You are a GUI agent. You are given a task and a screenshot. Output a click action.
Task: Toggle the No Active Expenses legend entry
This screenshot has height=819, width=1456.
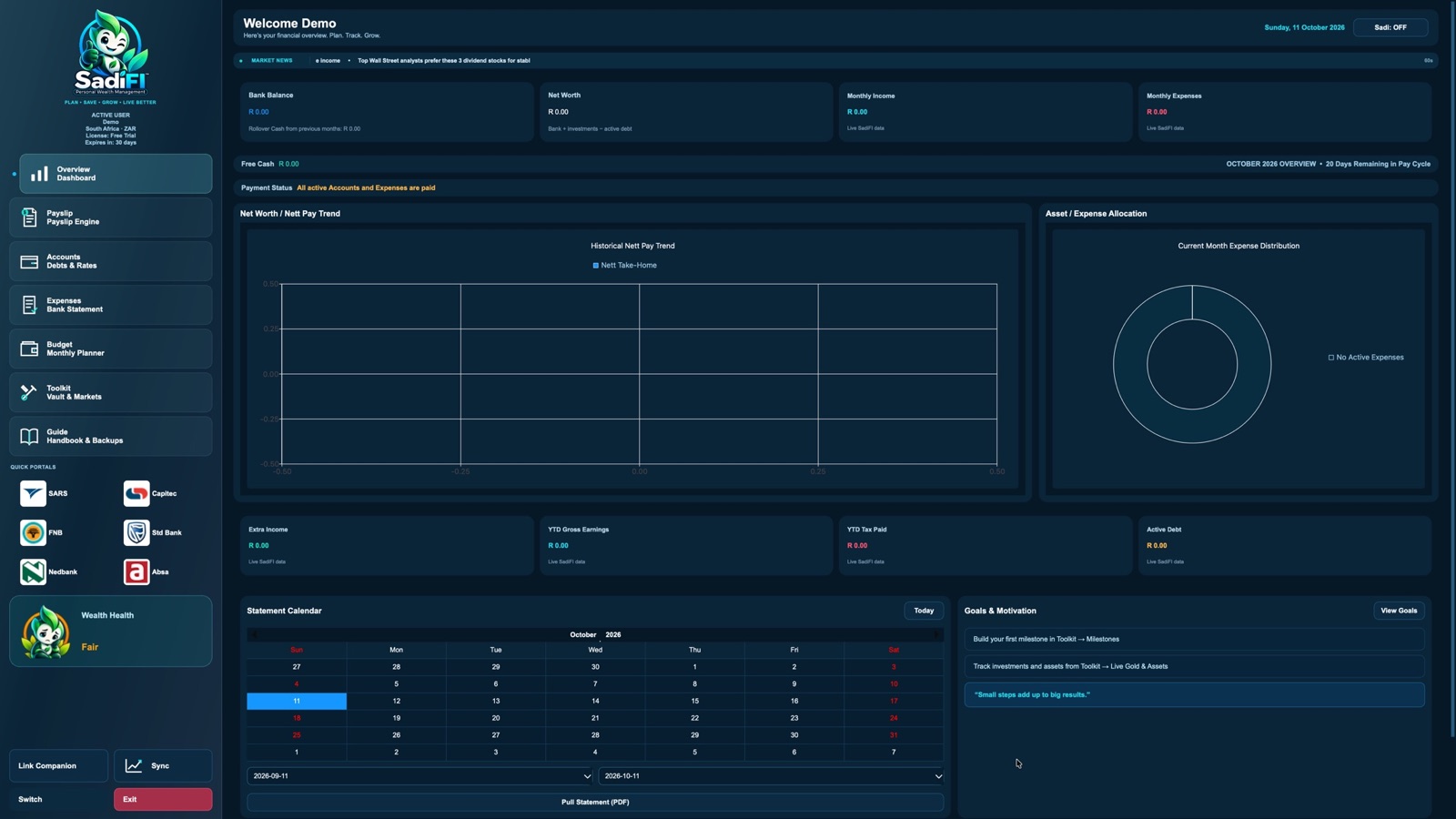[x=1366, y=358]
